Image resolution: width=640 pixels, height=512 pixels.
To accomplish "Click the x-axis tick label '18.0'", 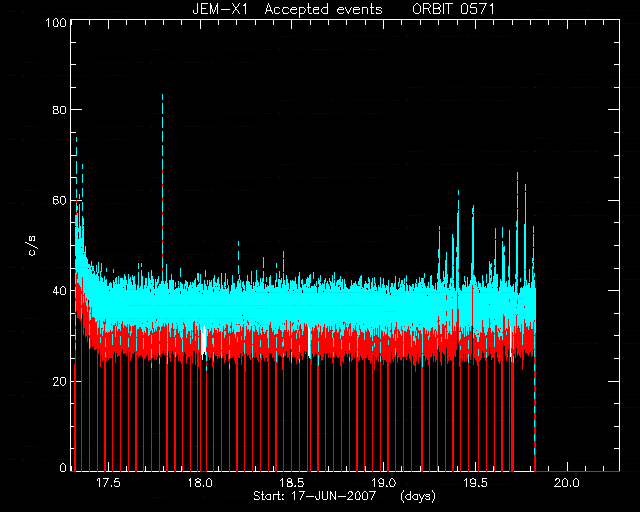I will click(200, 483).
